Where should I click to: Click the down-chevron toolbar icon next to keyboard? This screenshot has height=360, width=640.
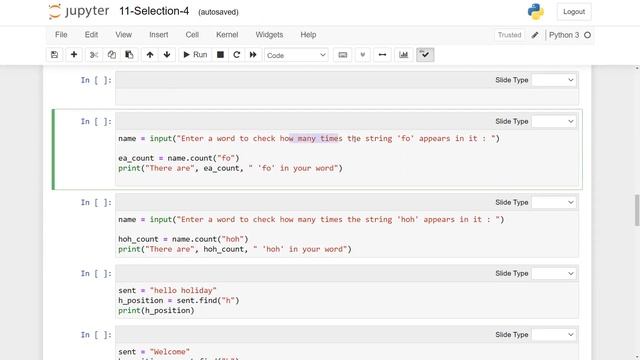coord(362,55)
